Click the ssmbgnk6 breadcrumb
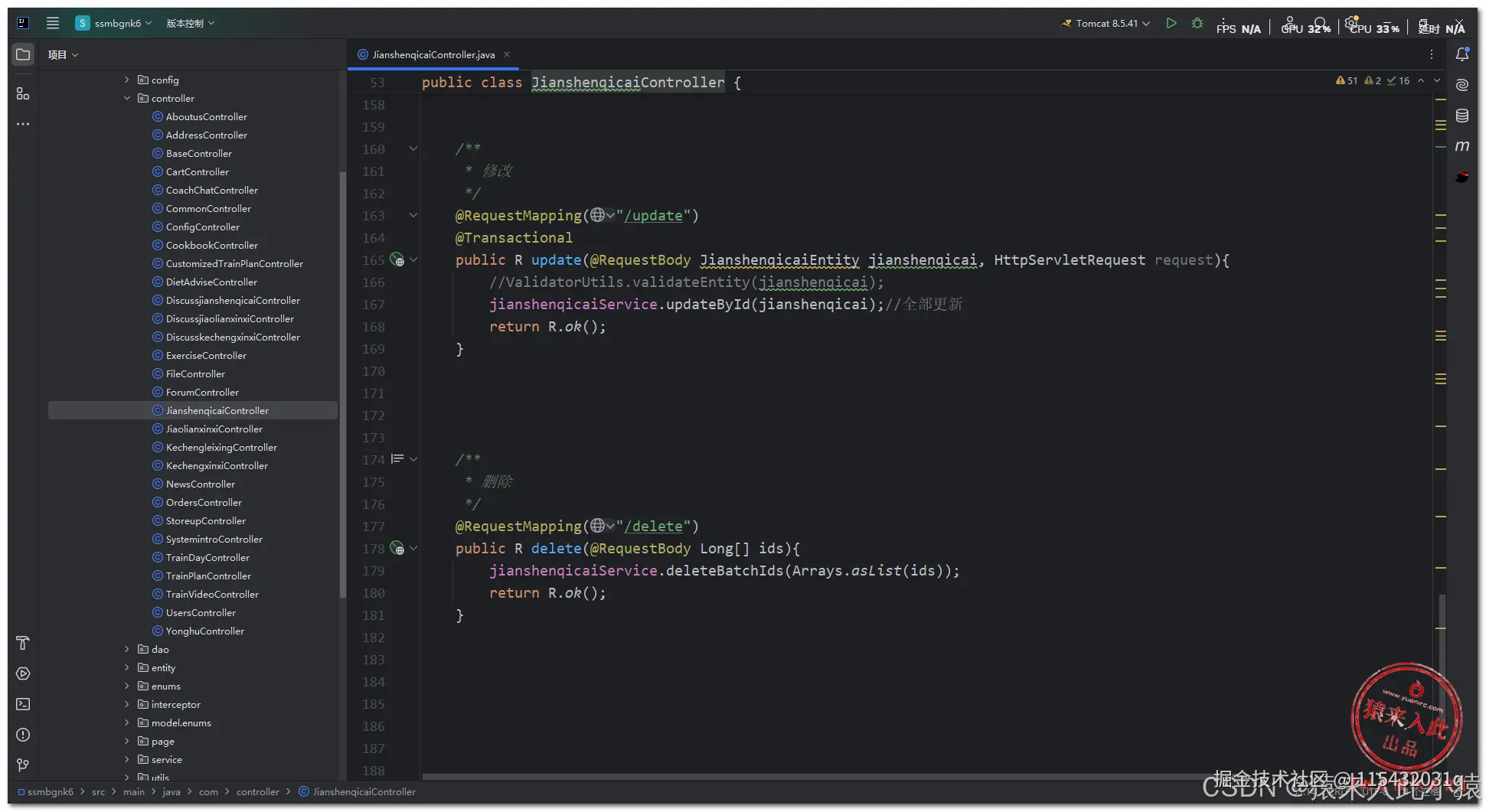The height and width of the screenshot is (812, 1486). point(46,792)
